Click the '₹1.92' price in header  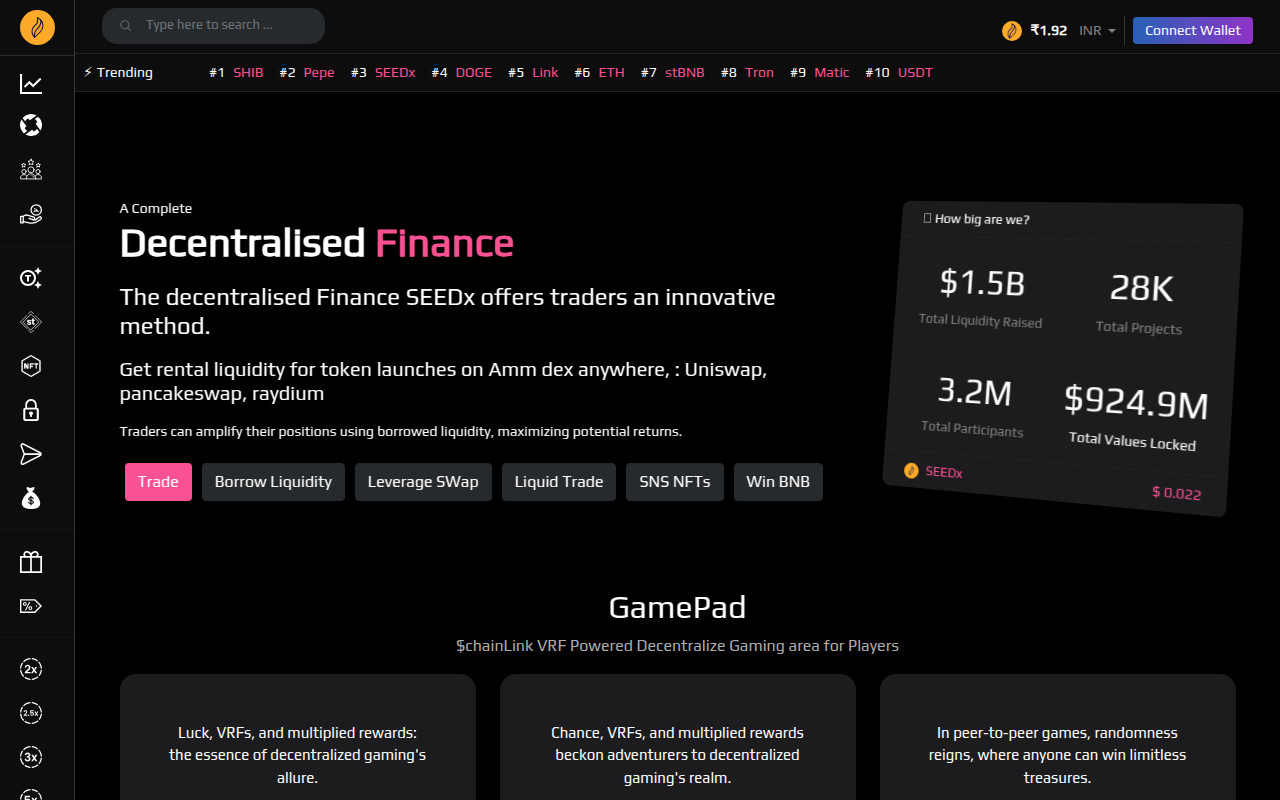[1049, 31]
